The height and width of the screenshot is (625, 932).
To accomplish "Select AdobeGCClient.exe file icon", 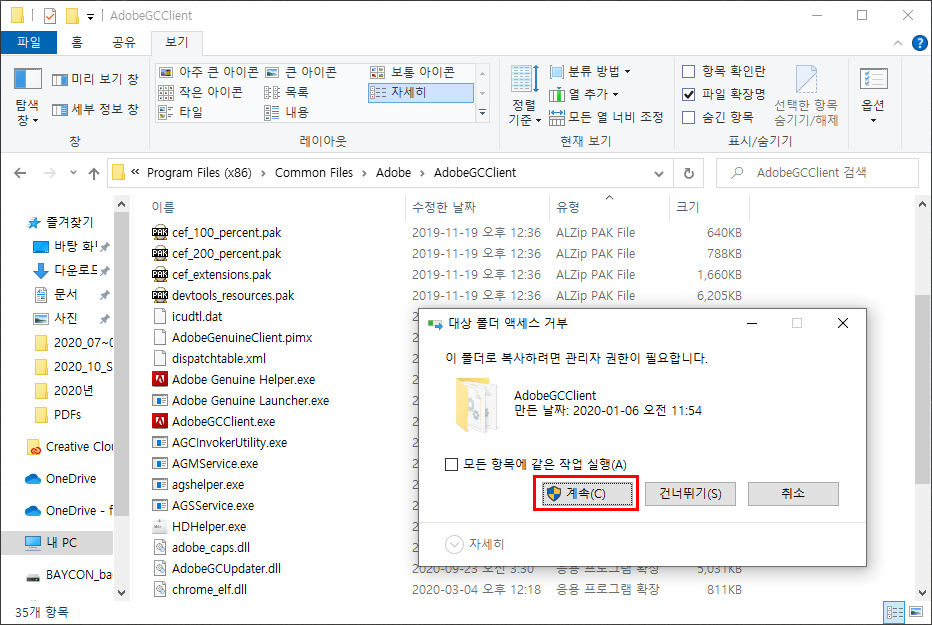I will coord(159,422).
